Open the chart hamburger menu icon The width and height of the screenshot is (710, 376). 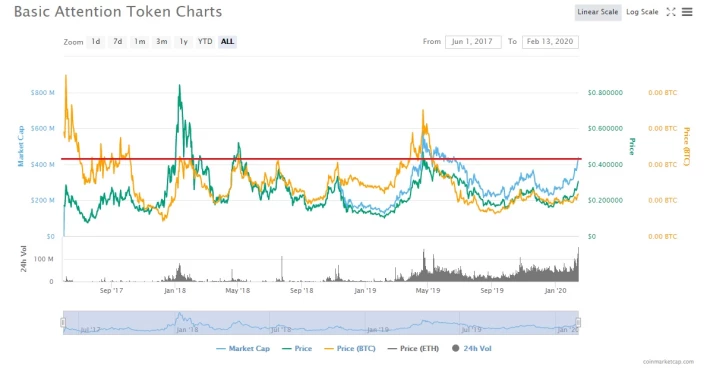coord(687,12)
